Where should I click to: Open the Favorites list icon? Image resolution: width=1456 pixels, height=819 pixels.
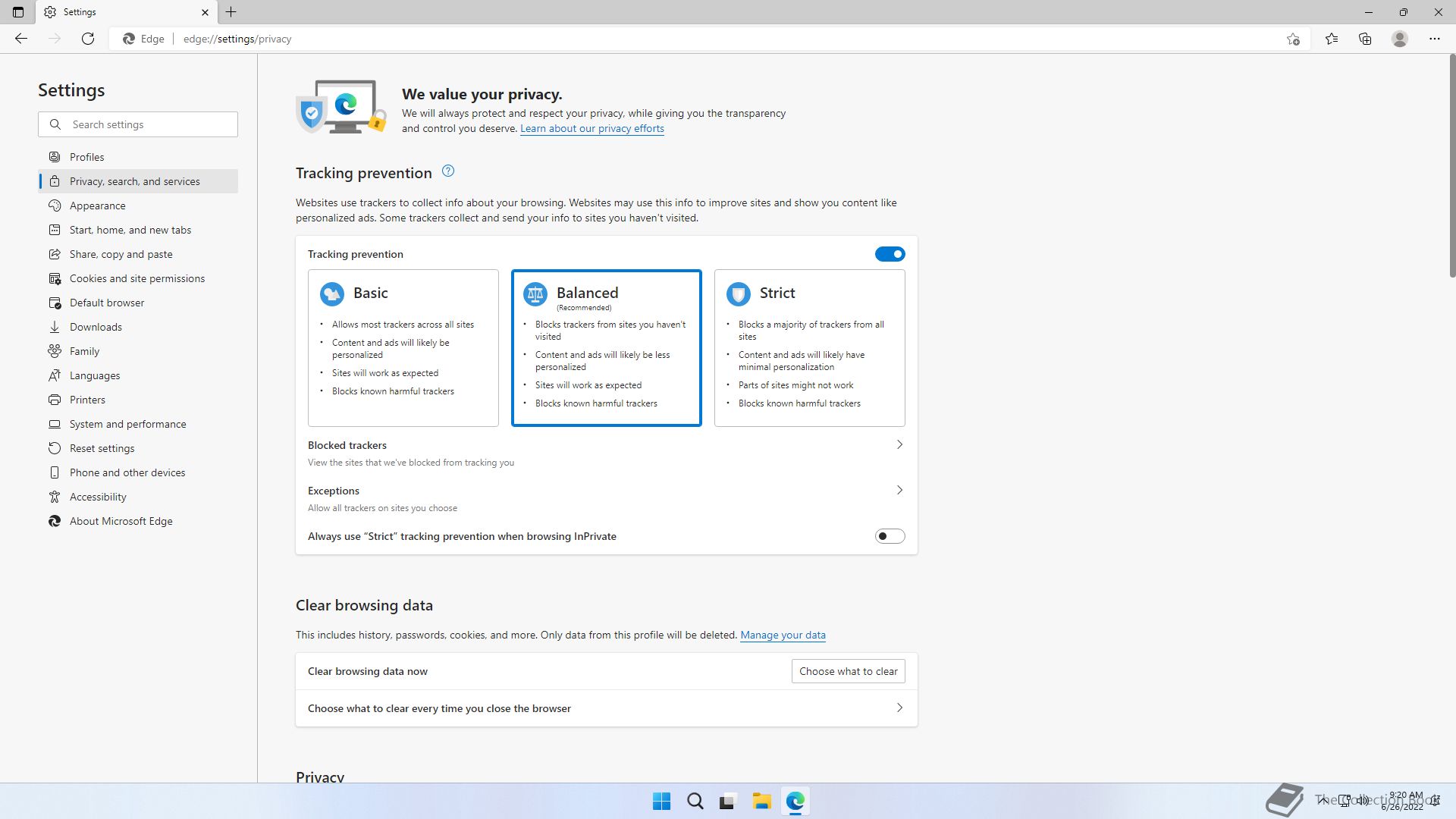click(1332, 39)
